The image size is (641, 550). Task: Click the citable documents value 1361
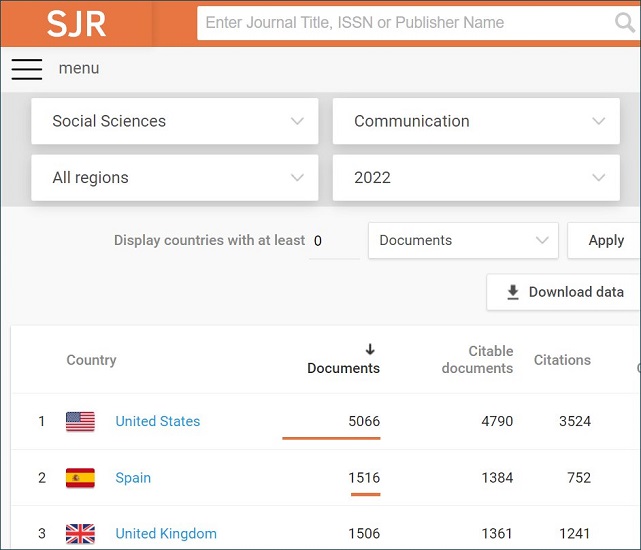point(497,534)
